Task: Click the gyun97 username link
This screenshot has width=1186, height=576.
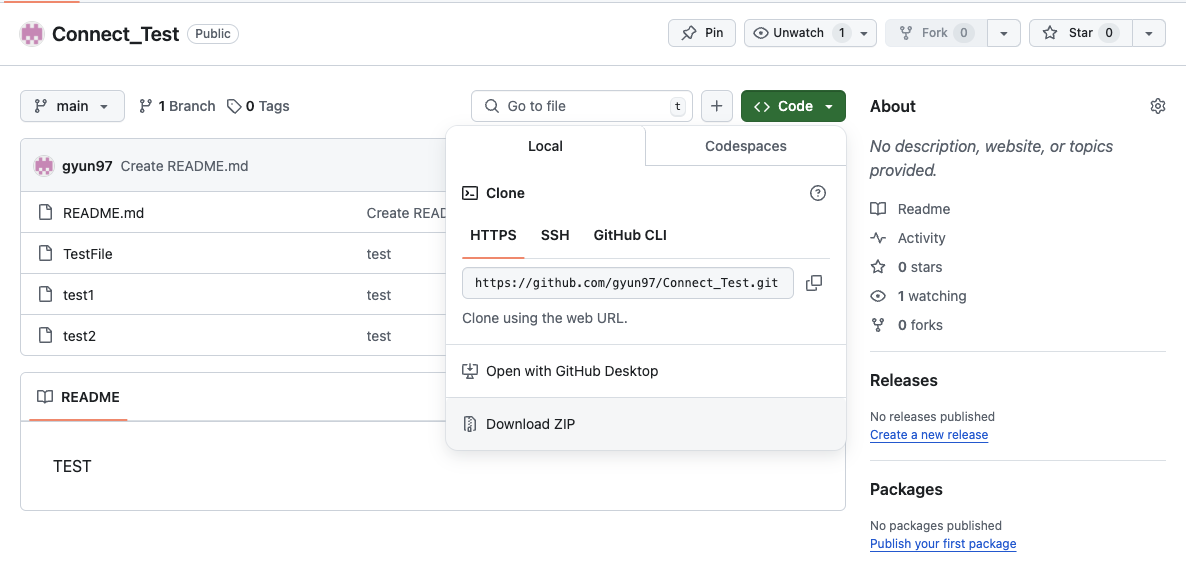Action: point(87,166)
